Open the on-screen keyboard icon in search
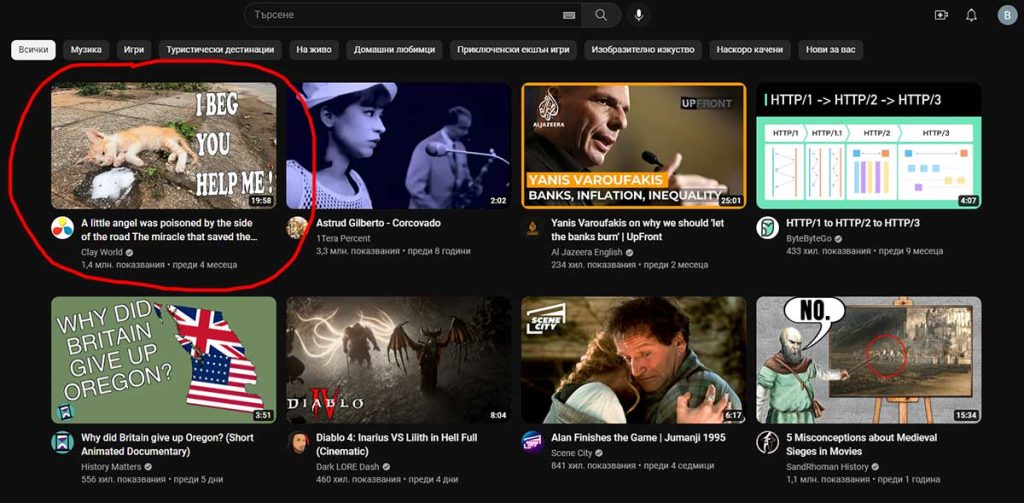1024x503 pixels. point(569,15)
